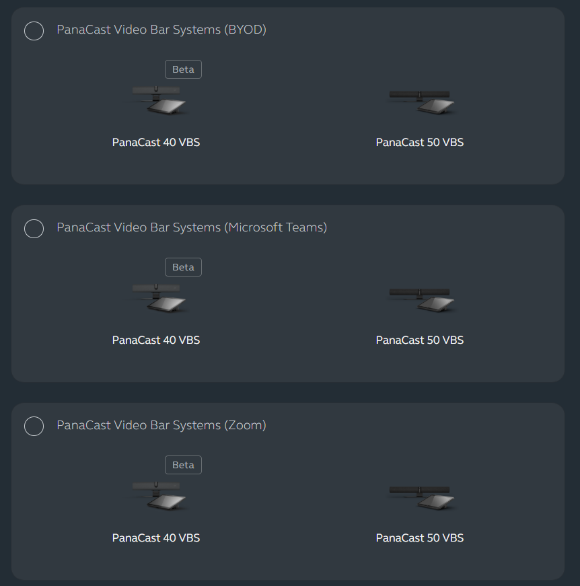Click PanaCast 50 VBS device image under BYOD
This screenshot has height=586, width=580.
(421, 102)
